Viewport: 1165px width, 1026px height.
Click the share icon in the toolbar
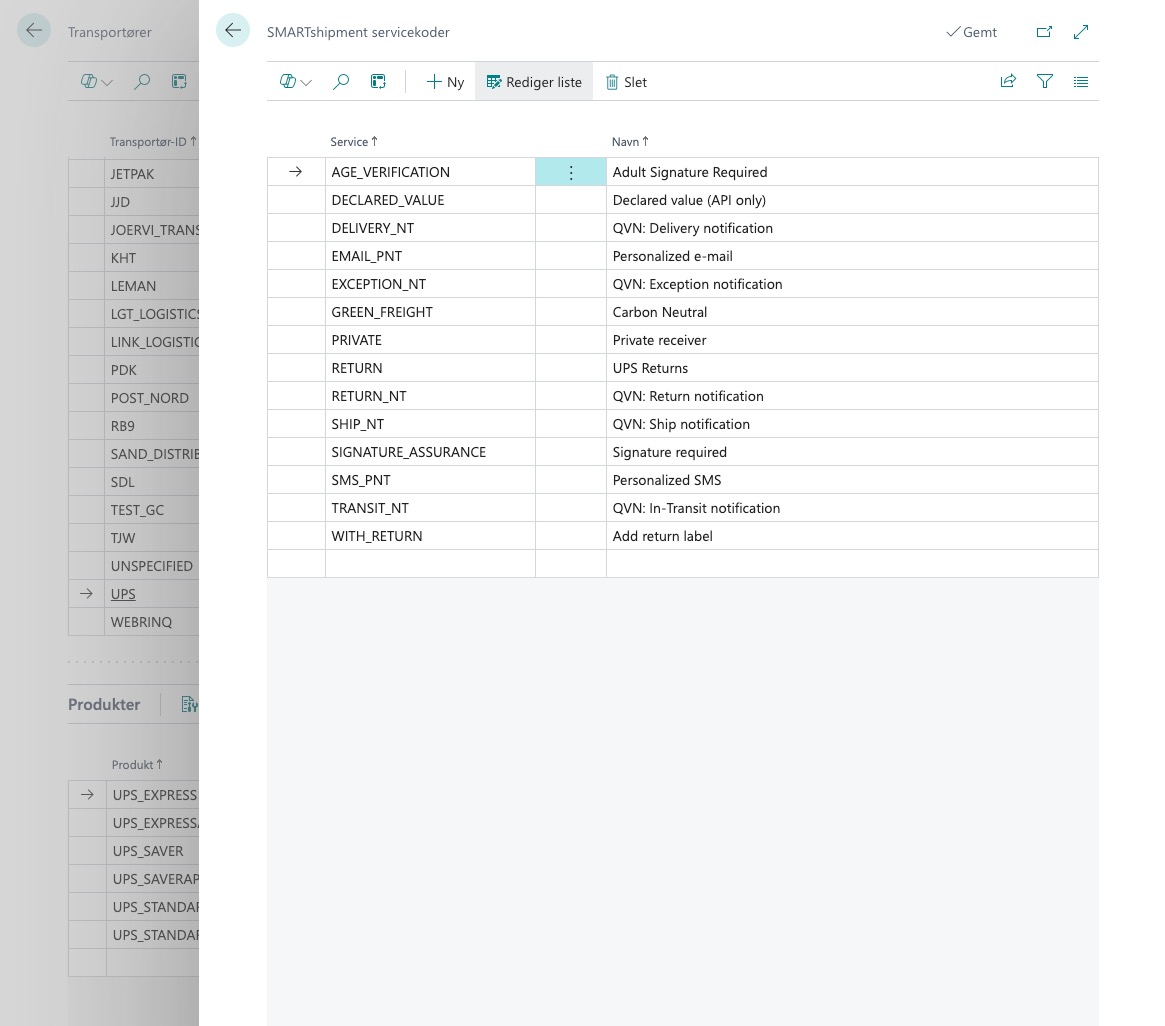click(x=1008, y=82)
